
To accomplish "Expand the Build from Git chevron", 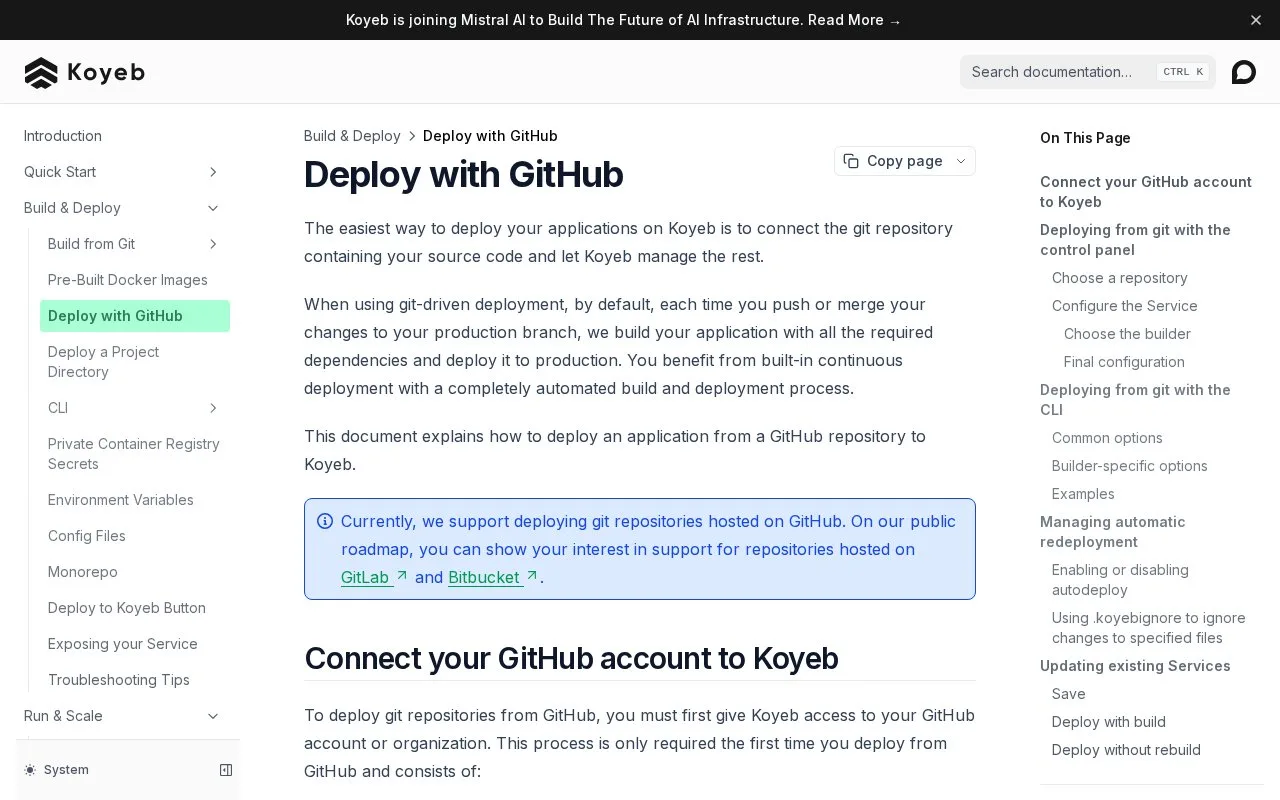I will point(213,244).
